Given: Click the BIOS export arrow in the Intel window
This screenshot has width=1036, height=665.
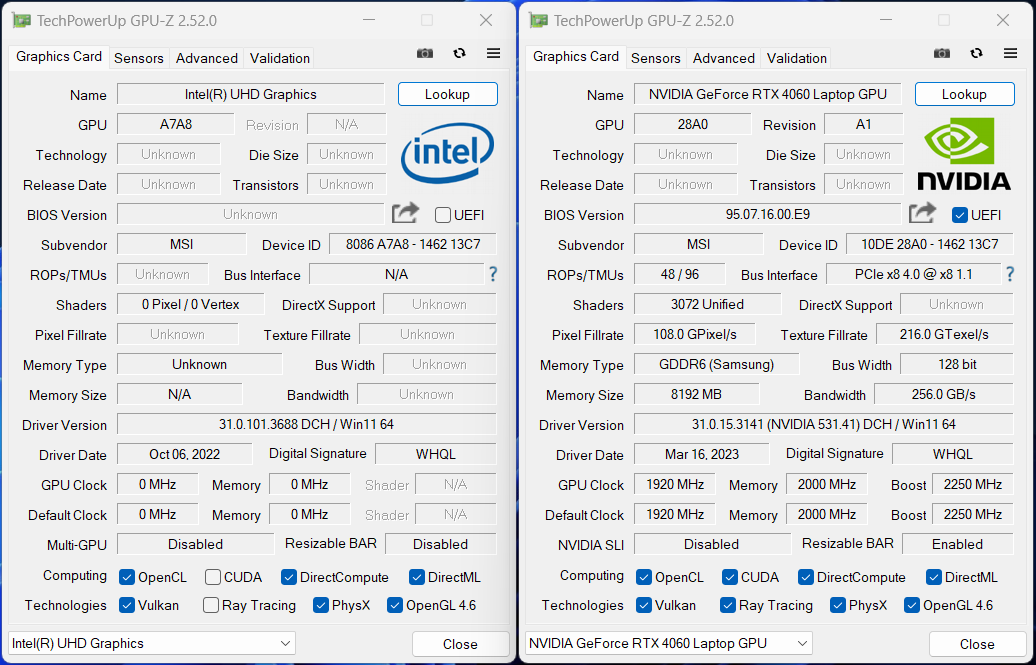Looking at the screenshot, I should 405,213.
